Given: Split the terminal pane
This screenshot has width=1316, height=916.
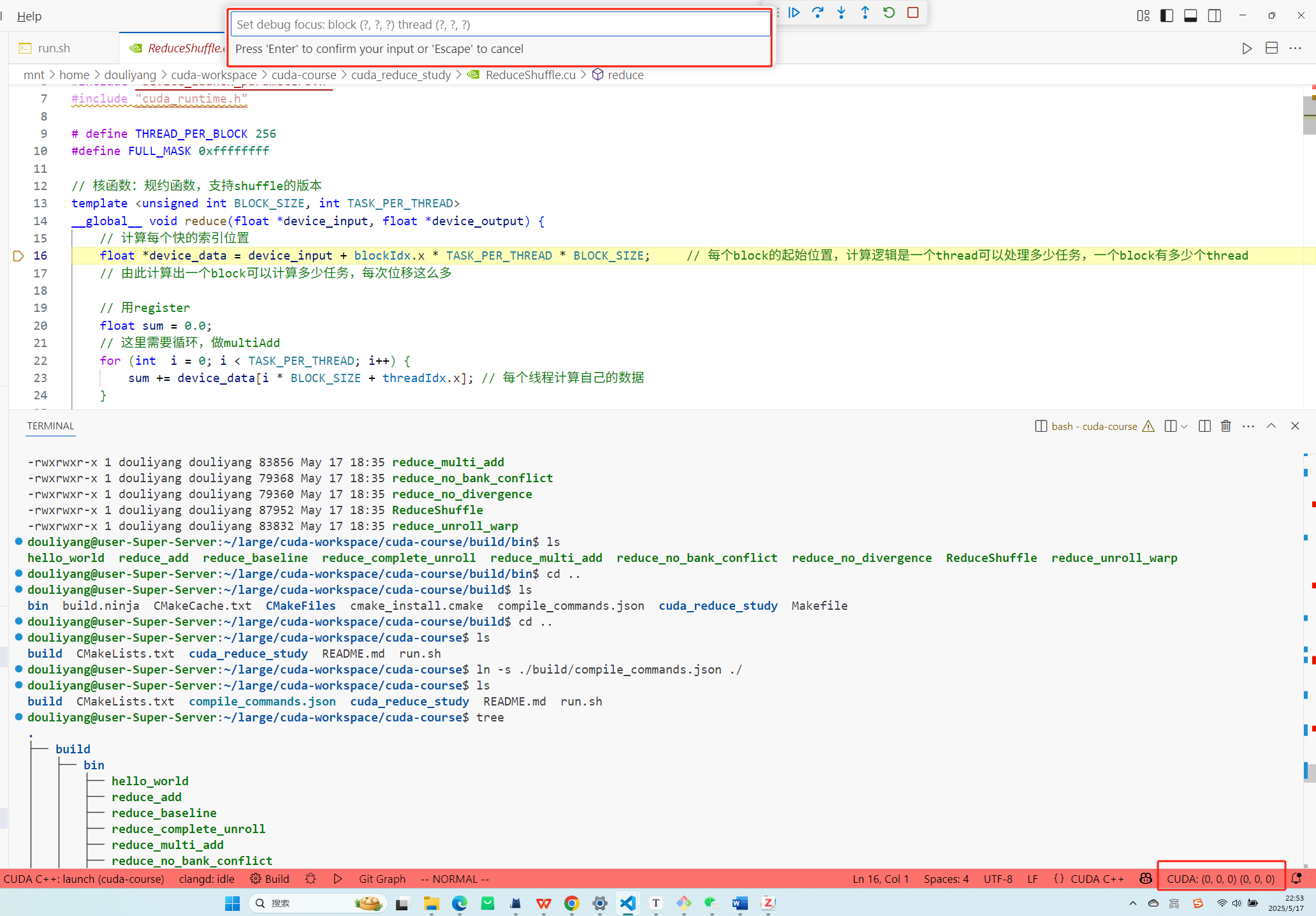Looking at the screenshot, I should click(1204, 426).
